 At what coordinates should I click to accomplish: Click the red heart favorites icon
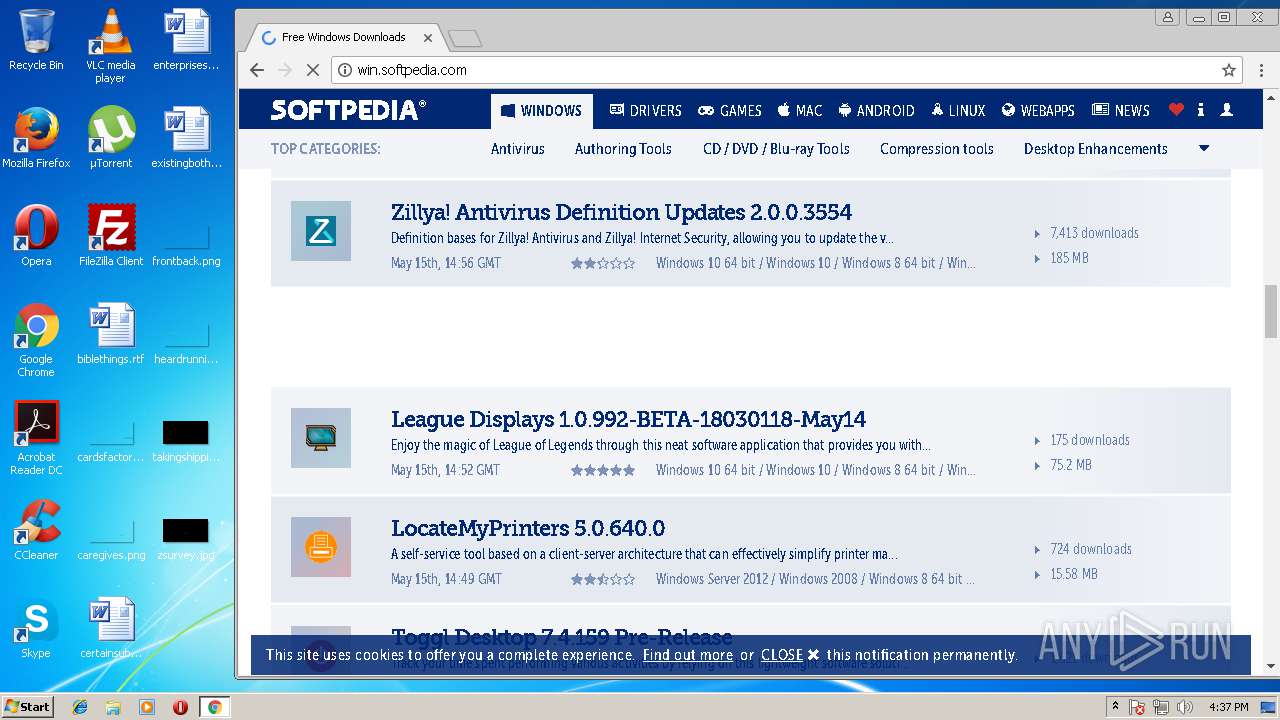pyautogui.click(x=1176, y=110)
